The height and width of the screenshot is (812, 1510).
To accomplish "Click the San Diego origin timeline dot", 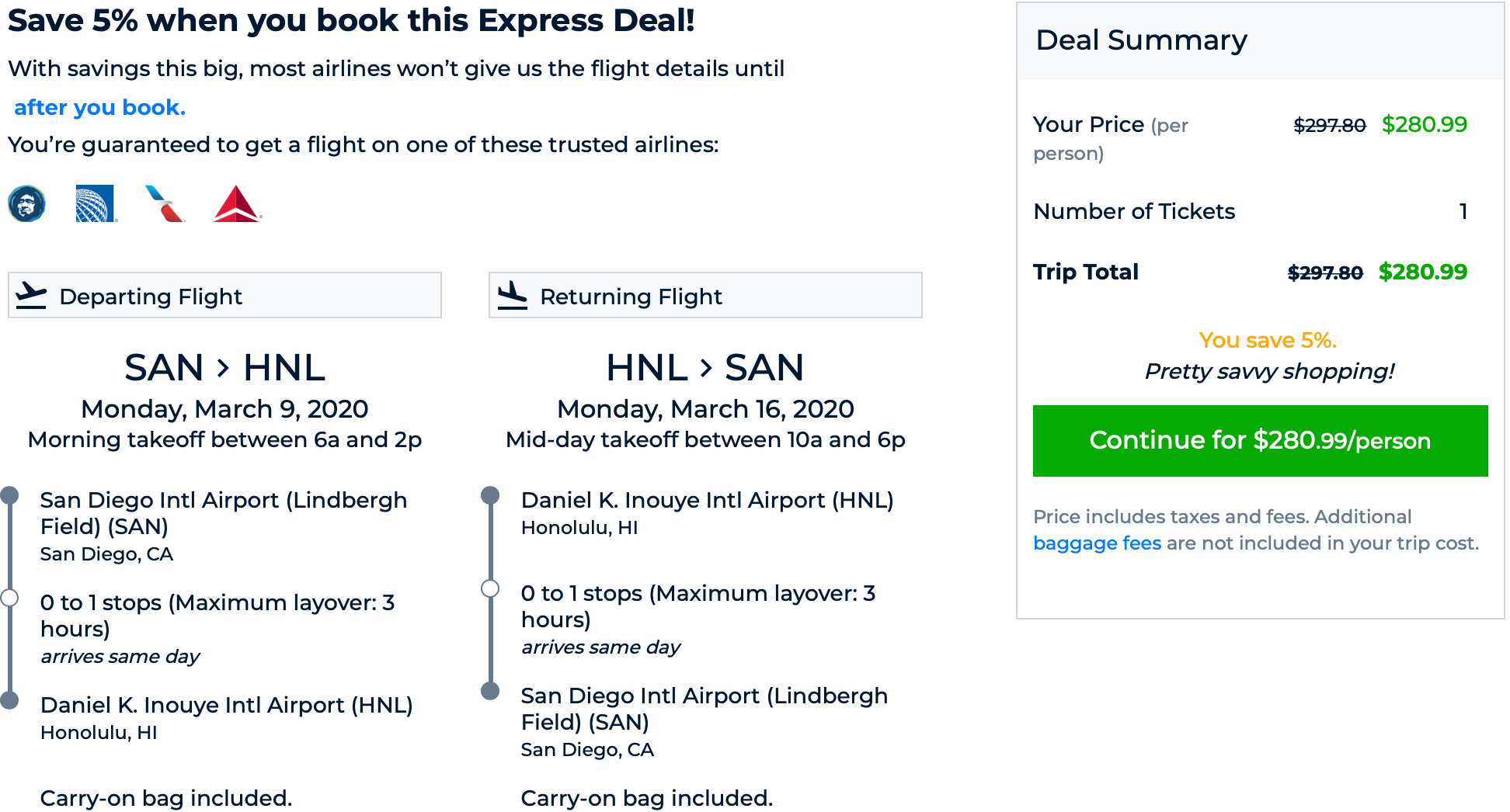I will [9, 495].
